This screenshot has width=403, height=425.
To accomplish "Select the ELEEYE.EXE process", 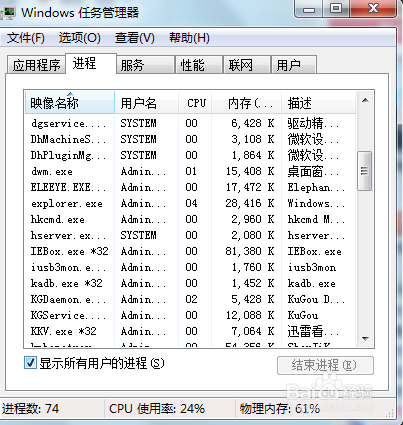I will pyautogui.click(x=190, y=187).
